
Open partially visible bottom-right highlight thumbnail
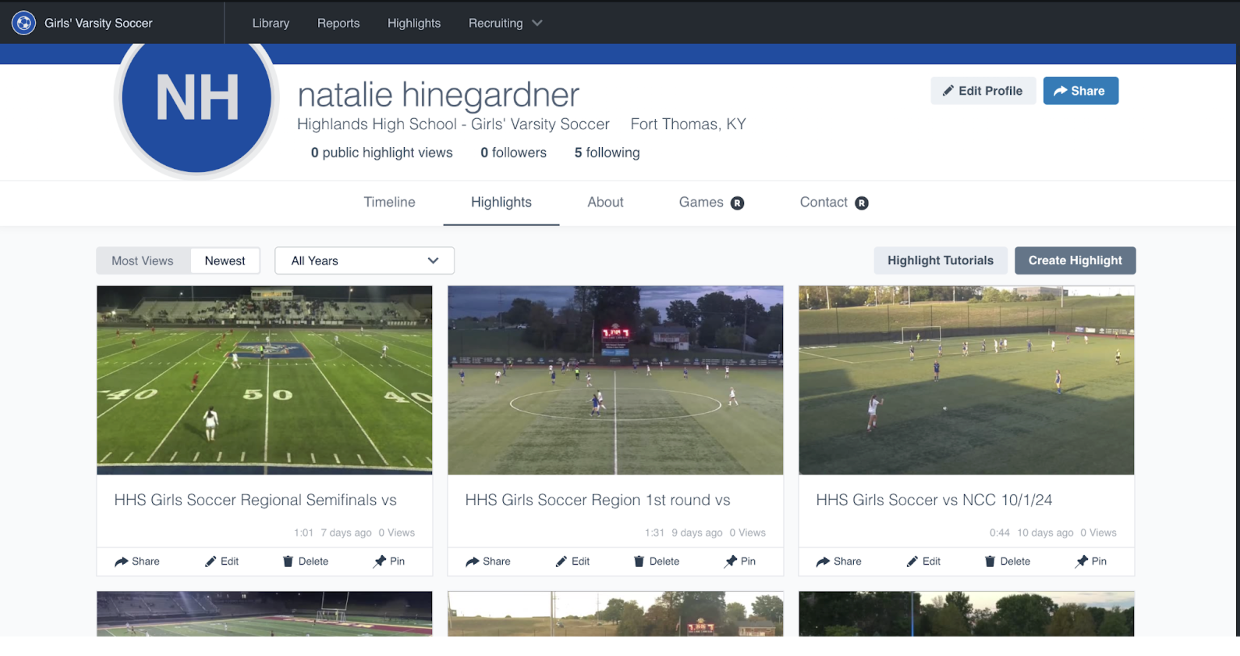pyautogui.click(x=967, y=614)
